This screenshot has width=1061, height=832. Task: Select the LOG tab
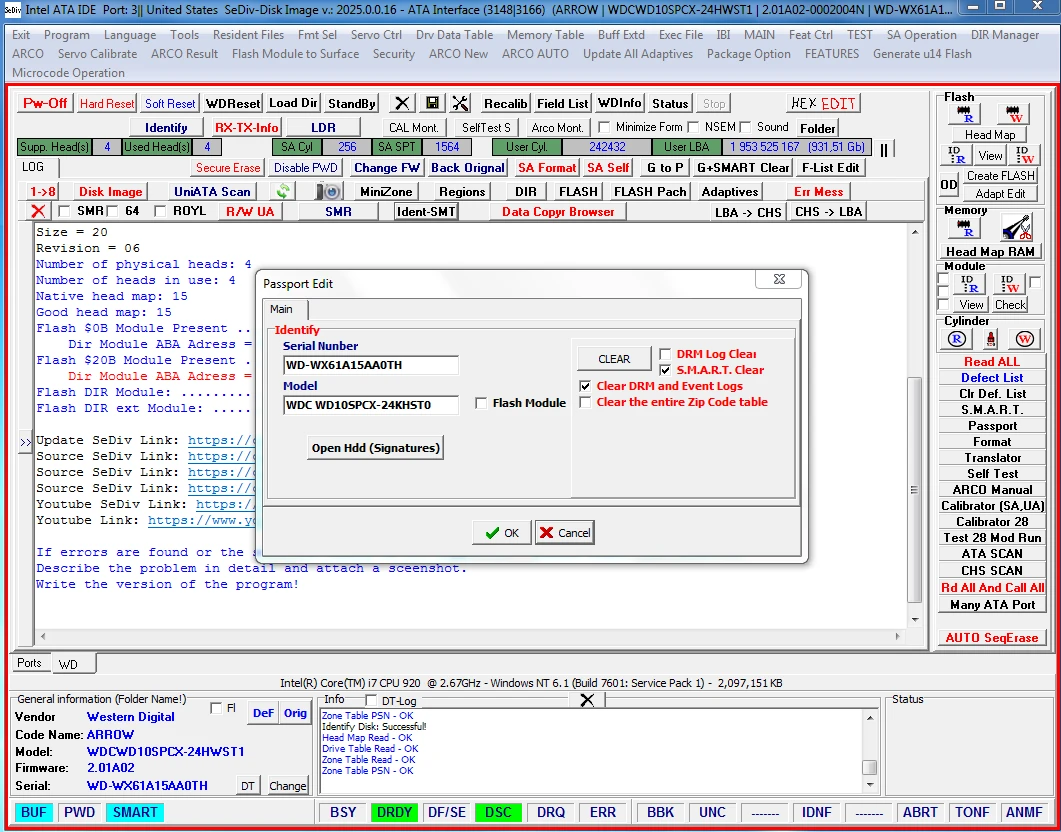pyautogui.click(x=32, y=167)
